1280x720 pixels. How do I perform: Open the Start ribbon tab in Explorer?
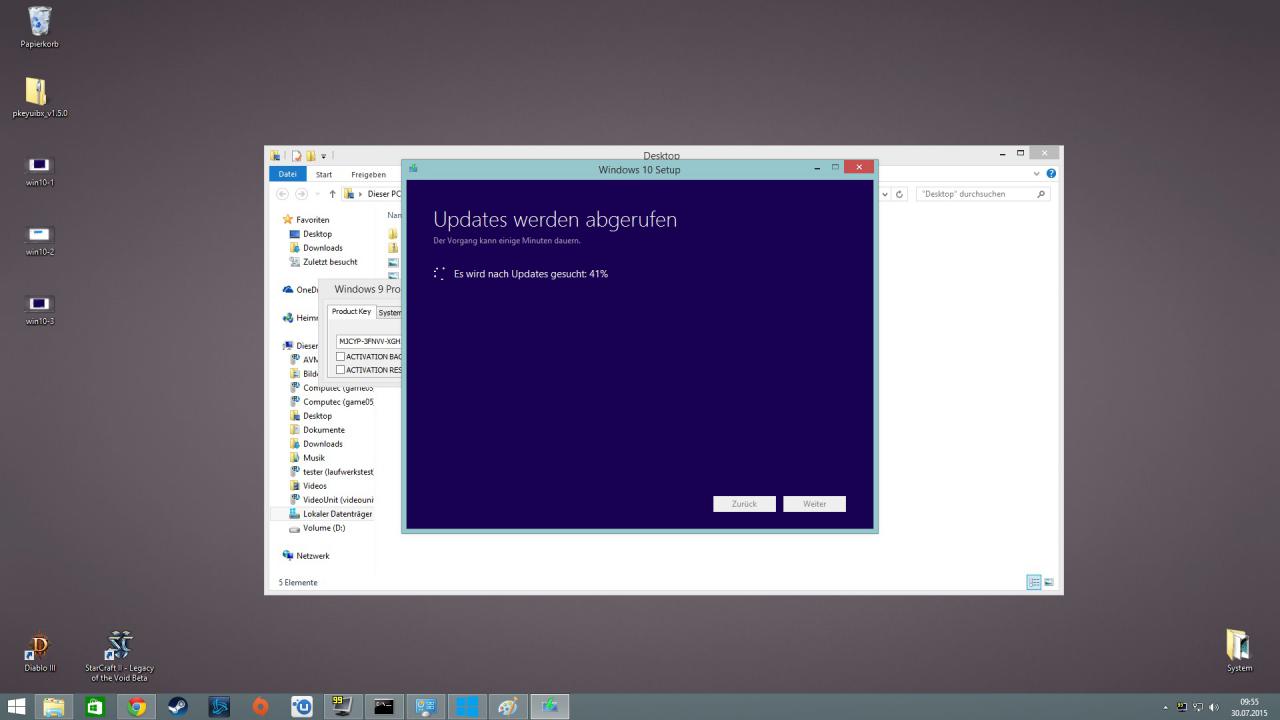(x=324, y=174)
